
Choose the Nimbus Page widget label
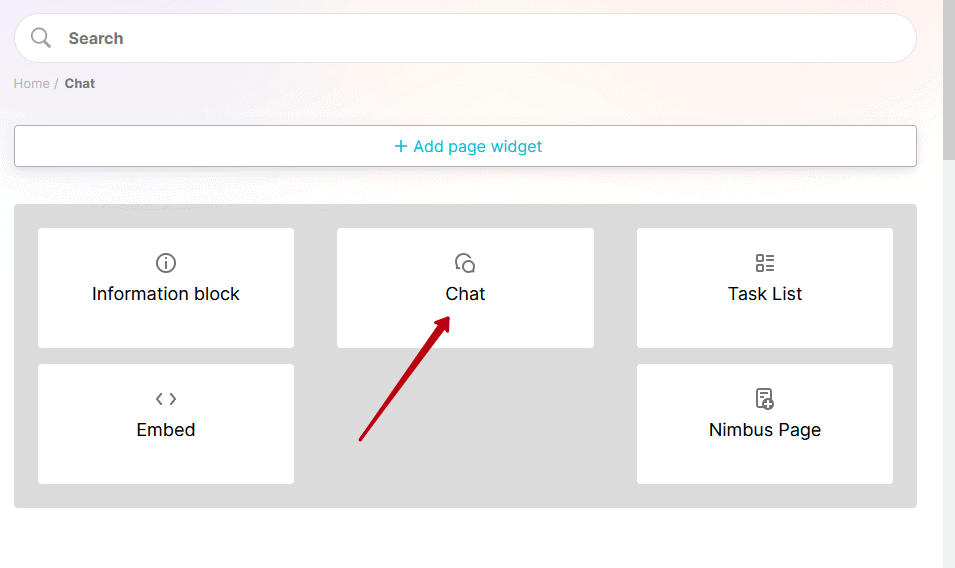765,430
